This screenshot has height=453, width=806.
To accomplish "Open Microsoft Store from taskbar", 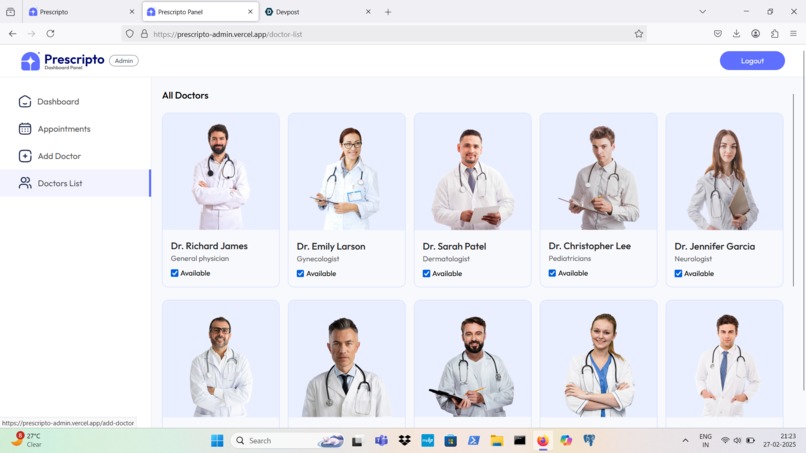I will coord(451,441).
